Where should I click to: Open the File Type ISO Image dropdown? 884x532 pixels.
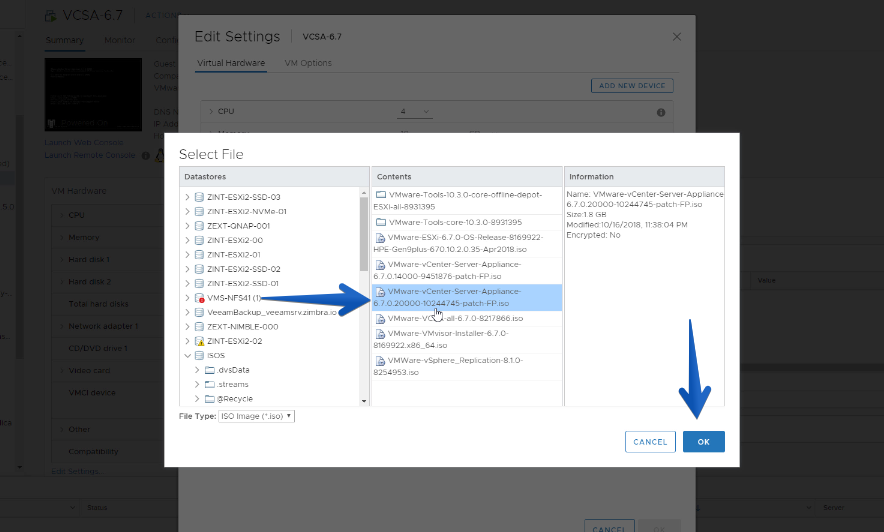257,416
